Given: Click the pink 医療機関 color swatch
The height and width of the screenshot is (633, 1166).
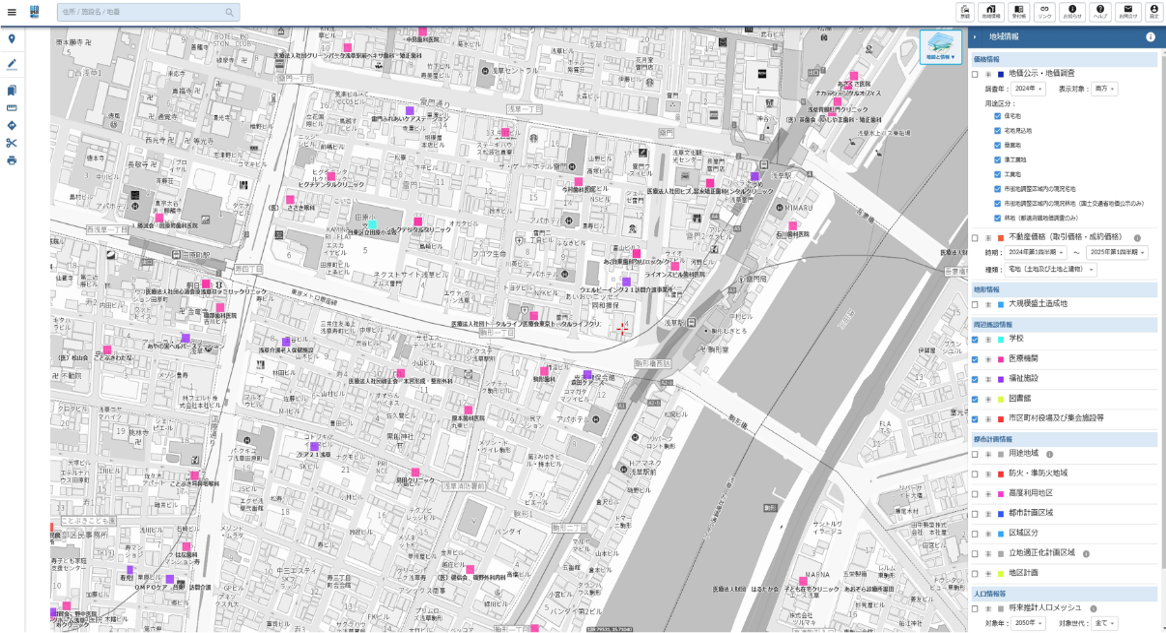Looking at the screenshot, I should [x=1000, y=359].
